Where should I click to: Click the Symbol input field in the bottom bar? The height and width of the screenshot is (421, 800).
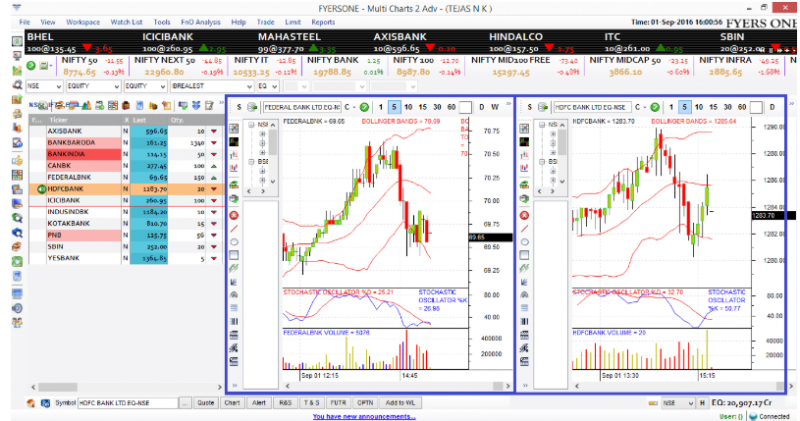coord(128,403)
